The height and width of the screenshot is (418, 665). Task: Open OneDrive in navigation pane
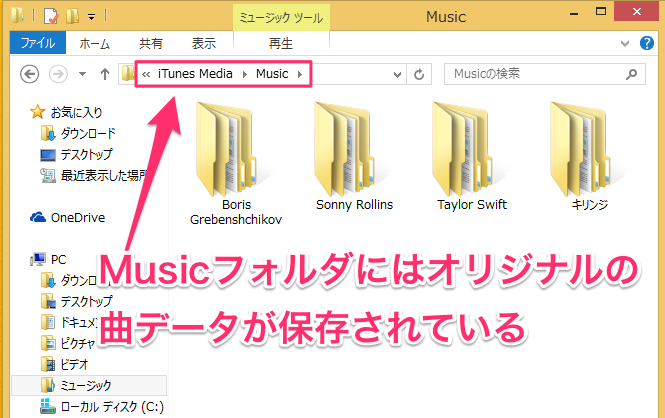[x=67, y=217]
